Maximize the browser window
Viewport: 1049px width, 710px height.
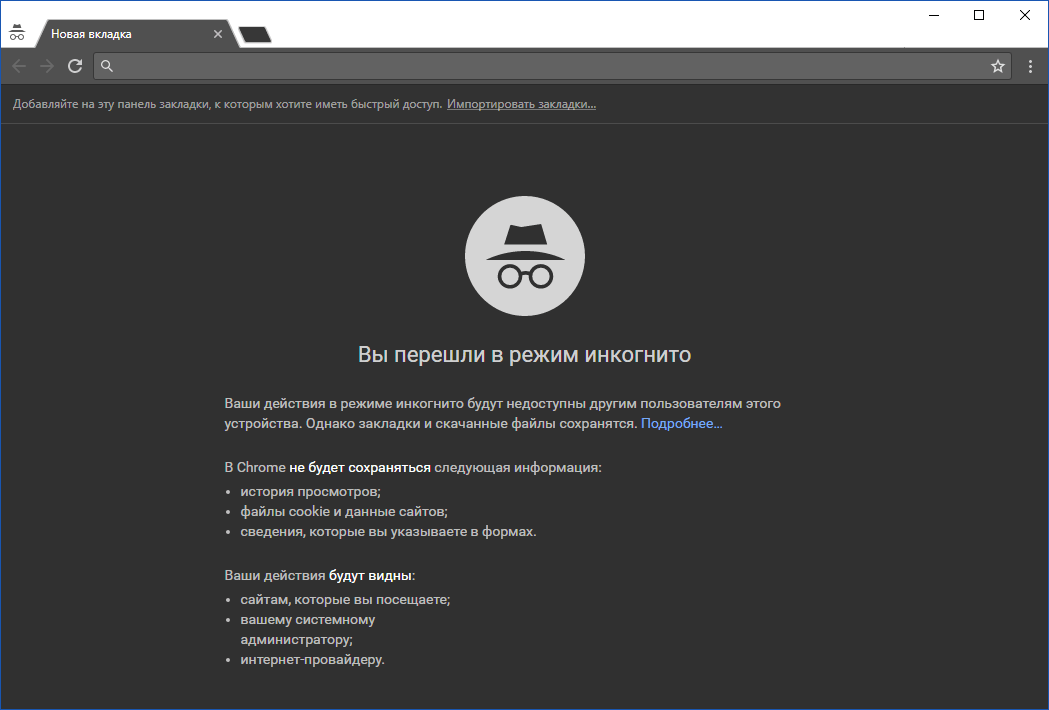point(978,15)
